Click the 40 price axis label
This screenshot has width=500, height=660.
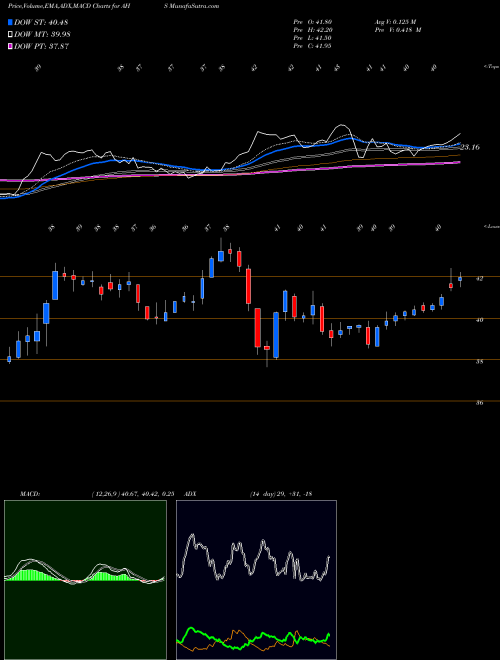click(x=480, y=320)
